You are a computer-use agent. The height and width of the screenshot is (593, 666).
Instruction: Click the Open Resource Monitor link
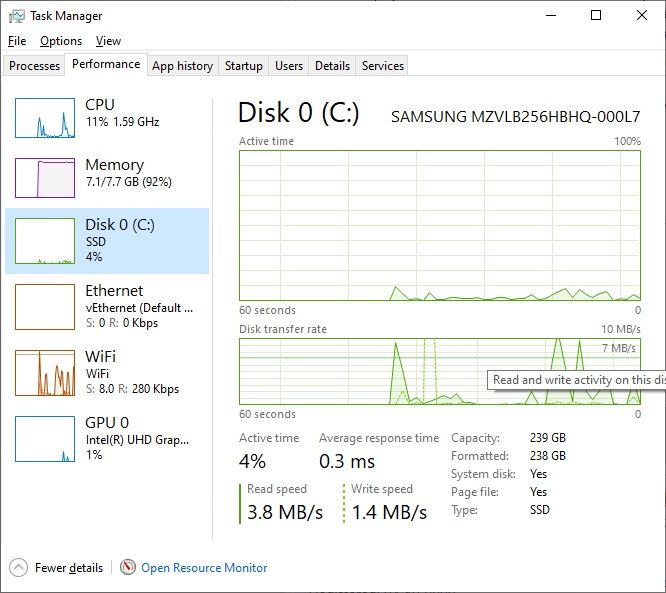[204, 568]
